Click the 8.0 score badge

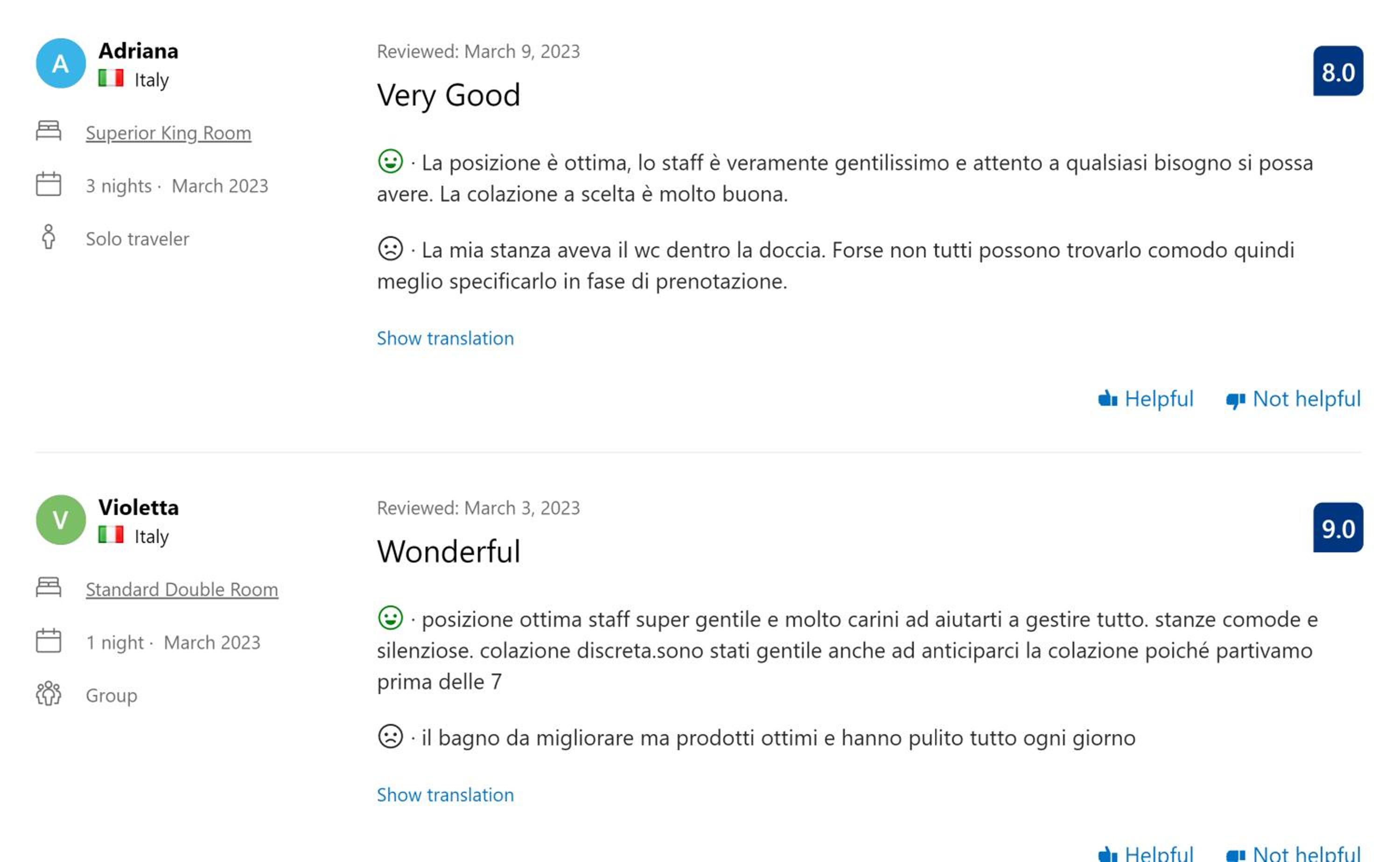click(1338, 71)
